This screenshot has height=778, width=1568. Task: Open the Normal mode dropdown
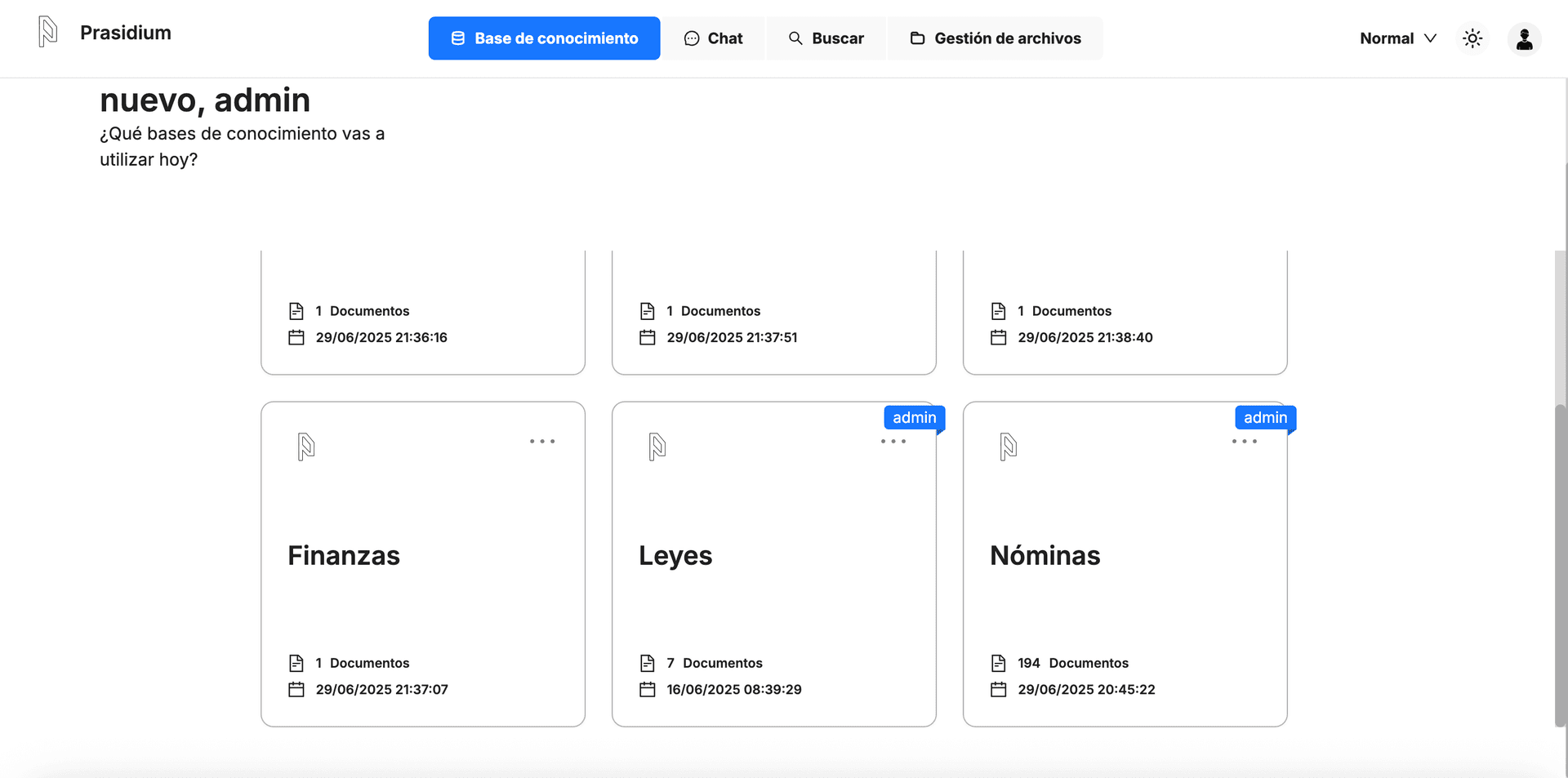(1397, 38)
